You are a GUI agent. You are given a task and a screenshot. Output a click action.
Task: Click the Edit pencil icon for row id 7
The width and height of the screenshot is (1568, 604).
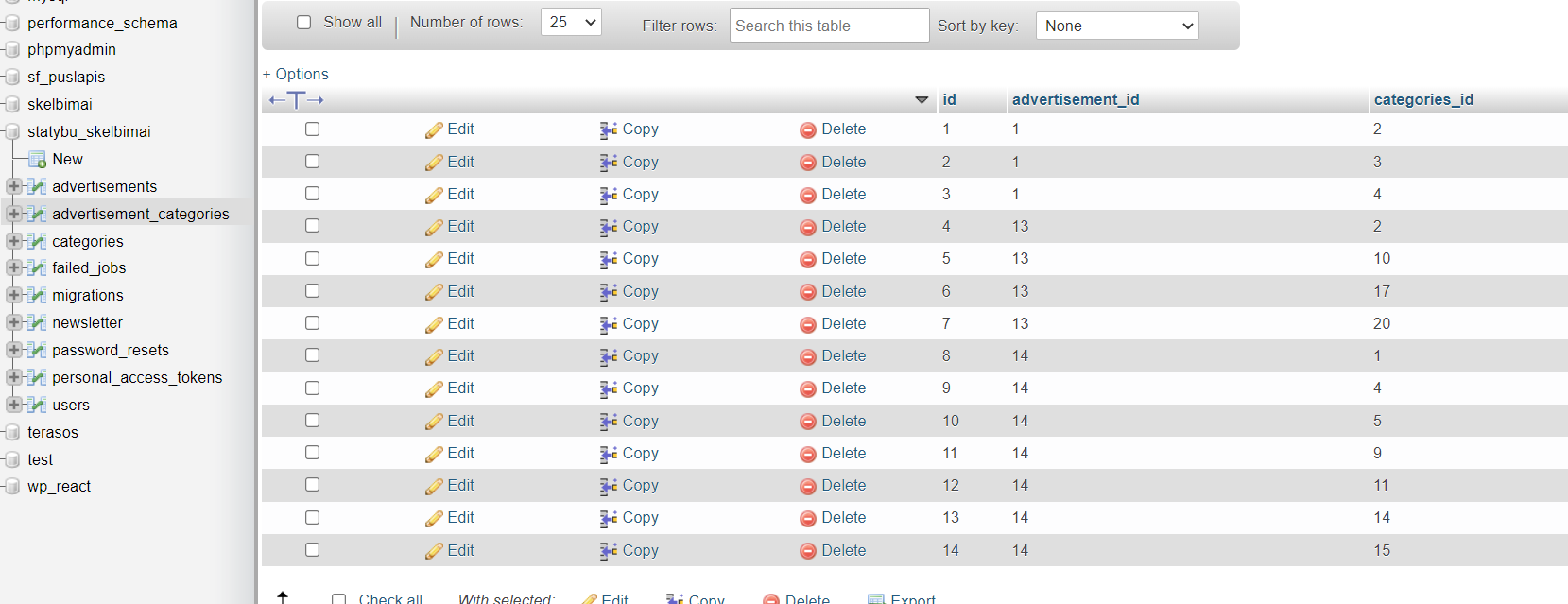434,325
